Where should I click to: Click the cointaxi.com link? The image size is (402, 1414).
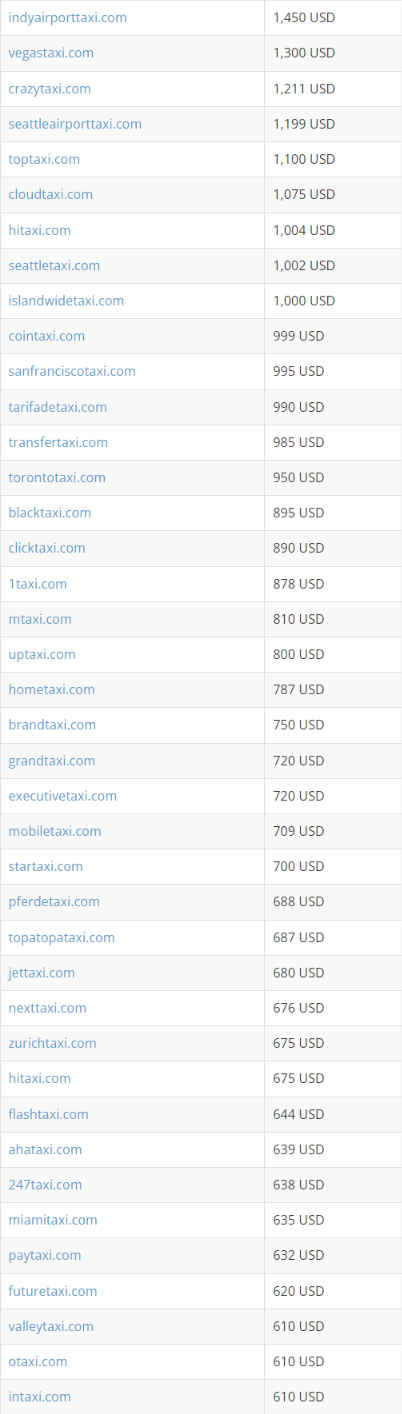(x=46, y=336)
